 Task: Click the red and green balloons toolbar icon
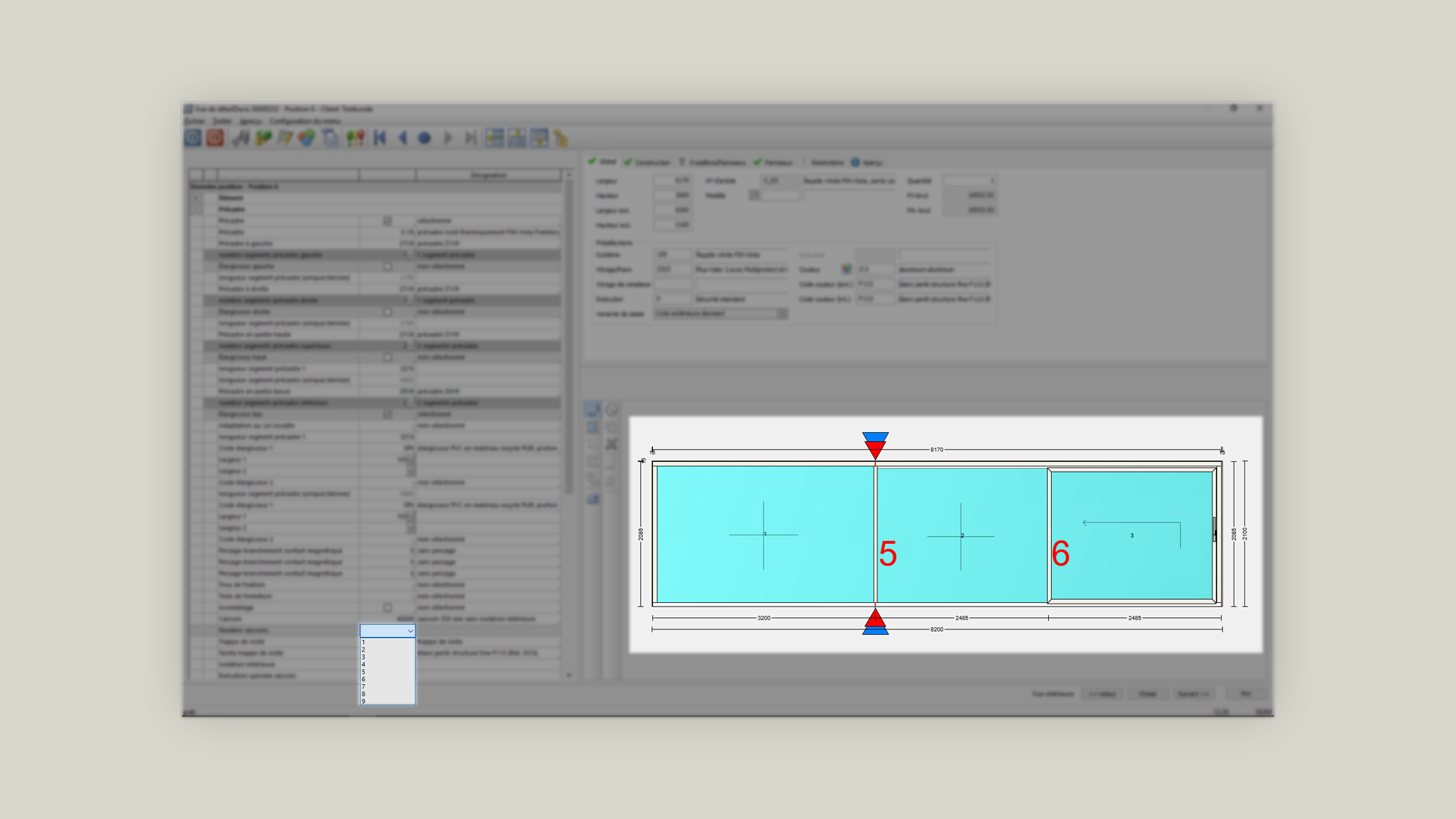pos(355,138)
